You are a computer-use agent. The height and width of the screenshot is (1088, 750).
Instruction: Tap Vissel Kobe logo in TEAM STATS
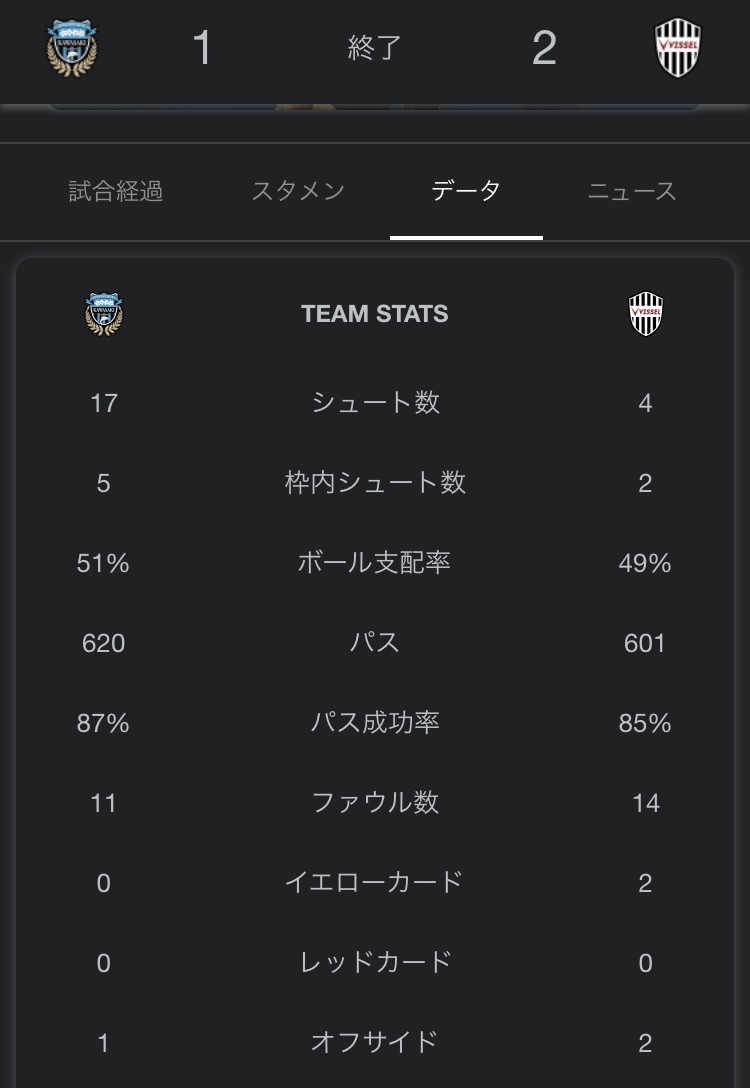[x=646, y=314]
